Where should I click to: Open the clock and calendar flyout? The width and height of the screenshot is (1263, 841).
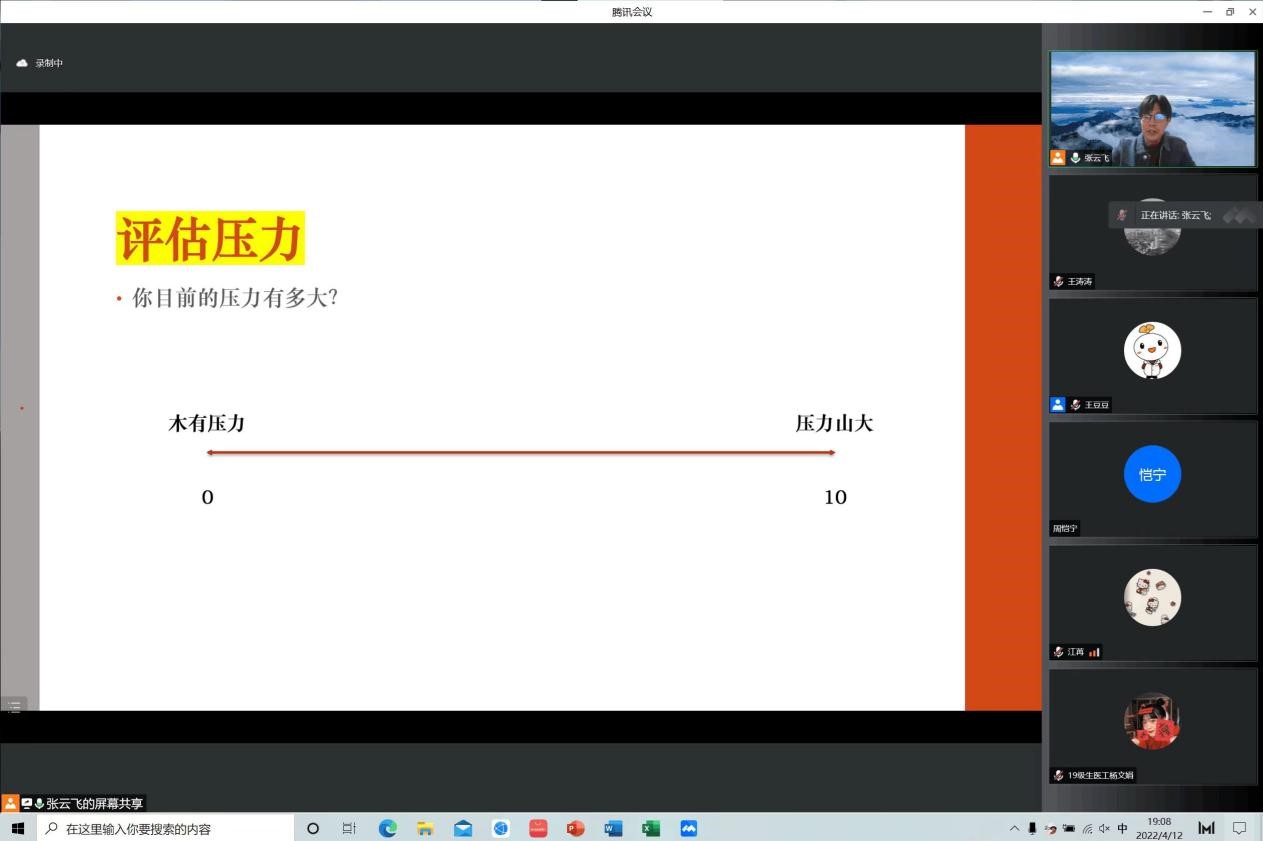[1159, 828]
